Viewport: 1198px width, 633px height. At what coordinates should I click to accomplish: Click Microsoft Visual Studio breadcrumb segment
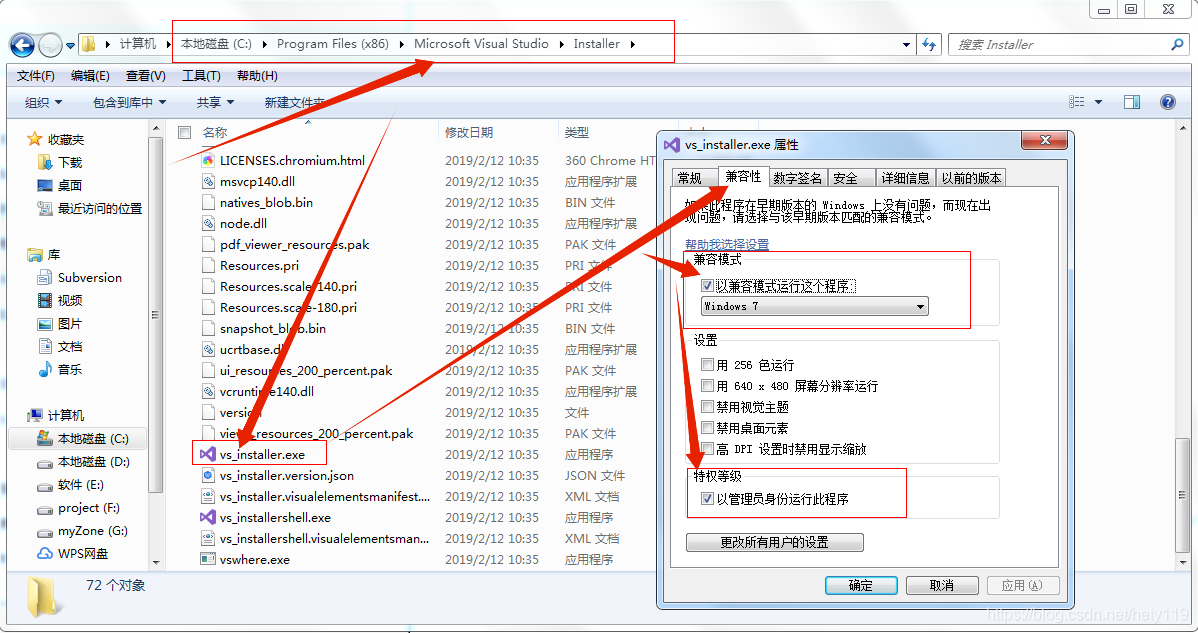481,44
